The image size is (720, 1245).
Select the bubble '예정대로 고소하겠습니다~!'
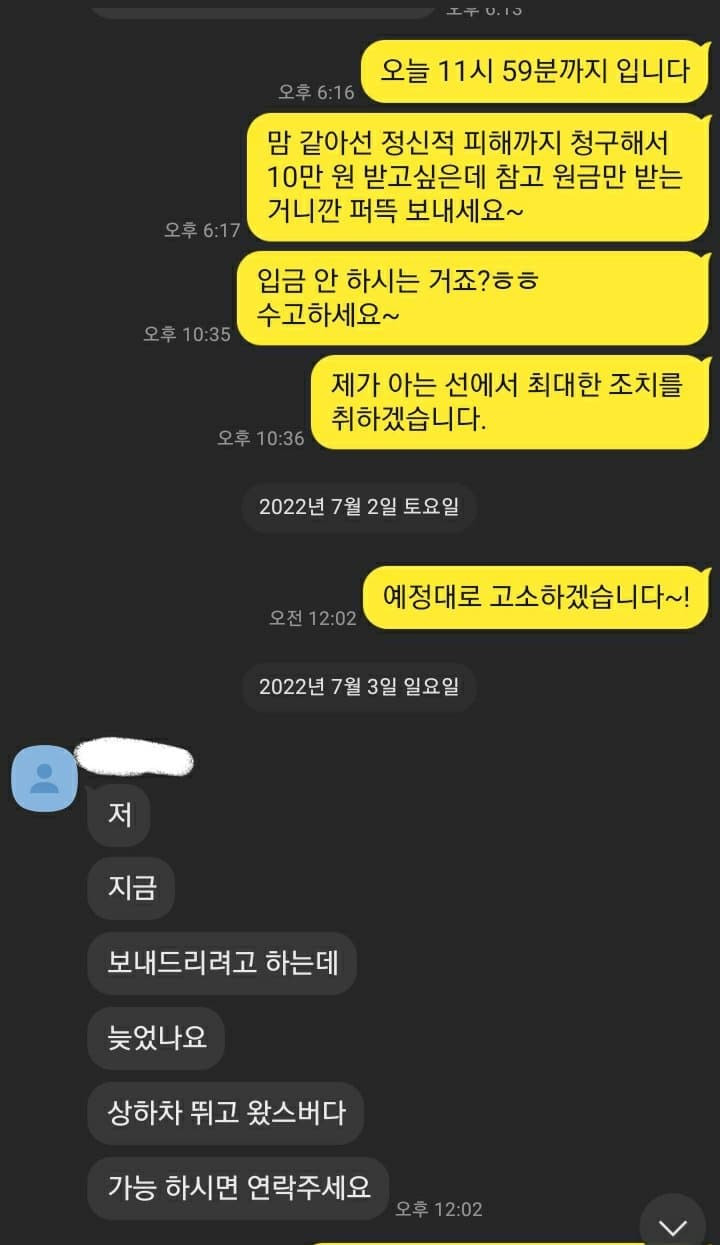click(535, 597)
